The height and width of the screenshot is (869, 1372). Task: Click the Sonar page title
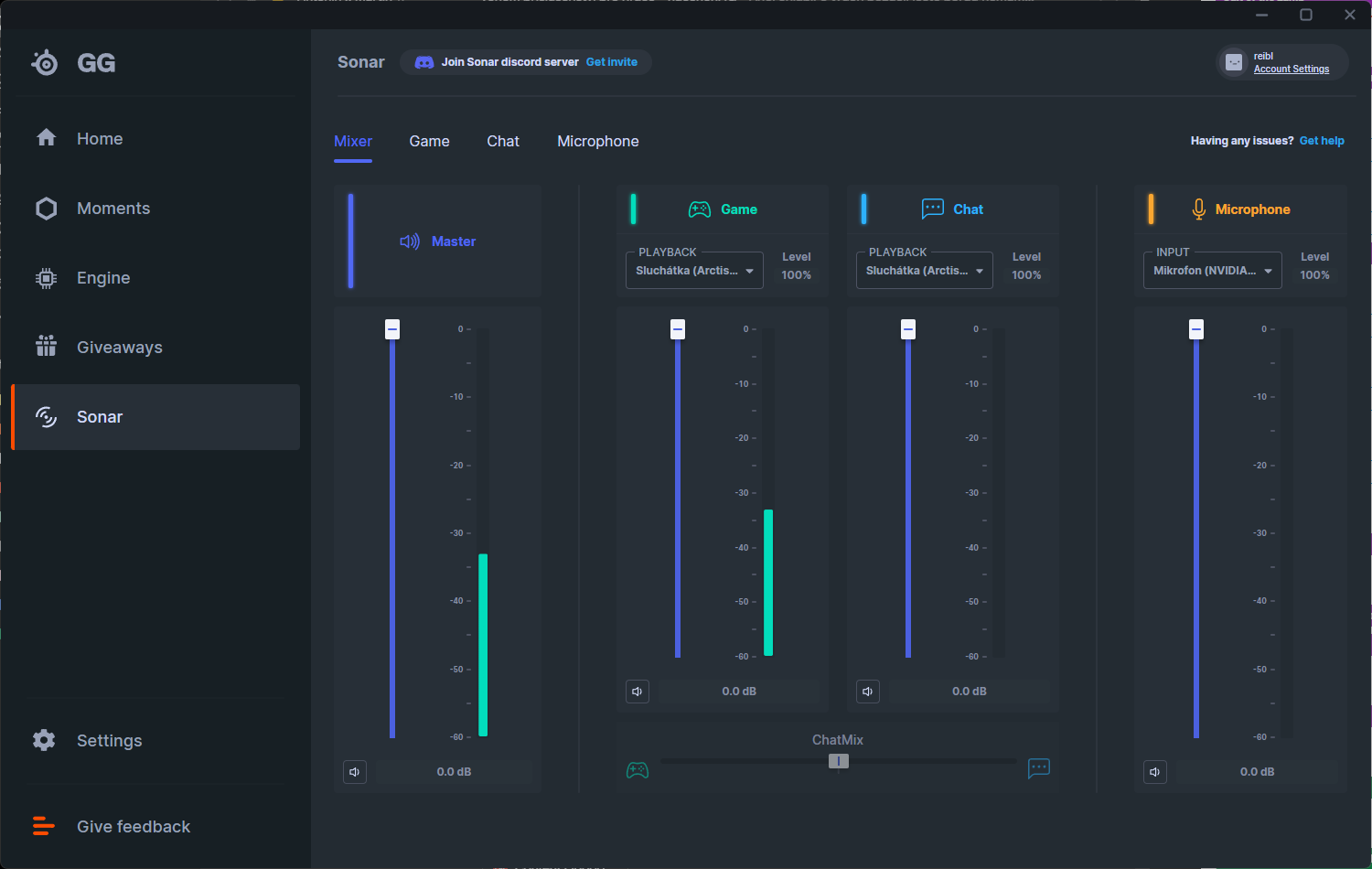click(x=361, y=62)
